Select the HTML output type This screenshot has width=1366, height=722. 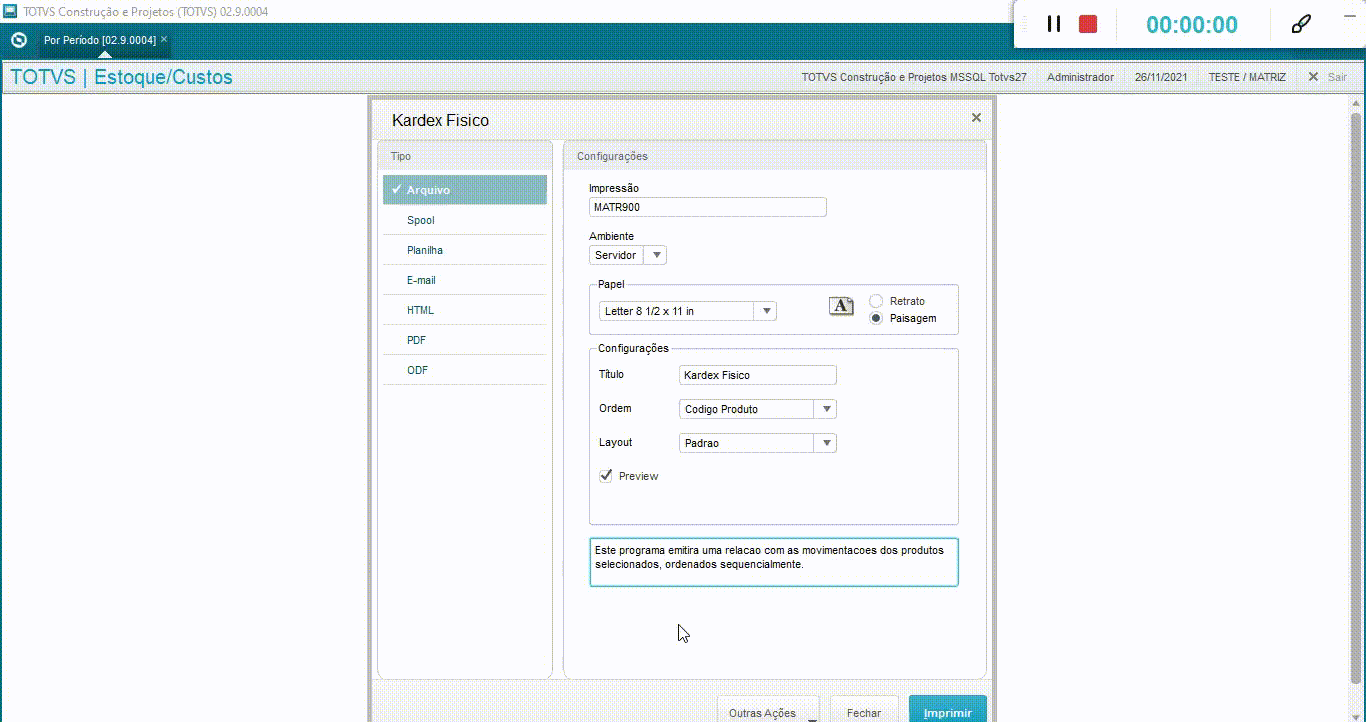[x=465, y=310]
